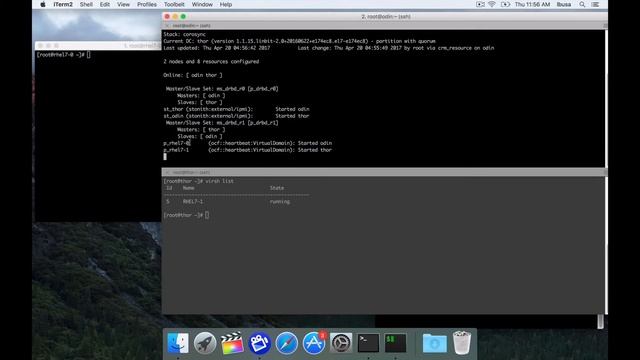This screenshot has height=360, width=640.
Task: Open the blue video camera app in dock
Action: pos(259,343)
